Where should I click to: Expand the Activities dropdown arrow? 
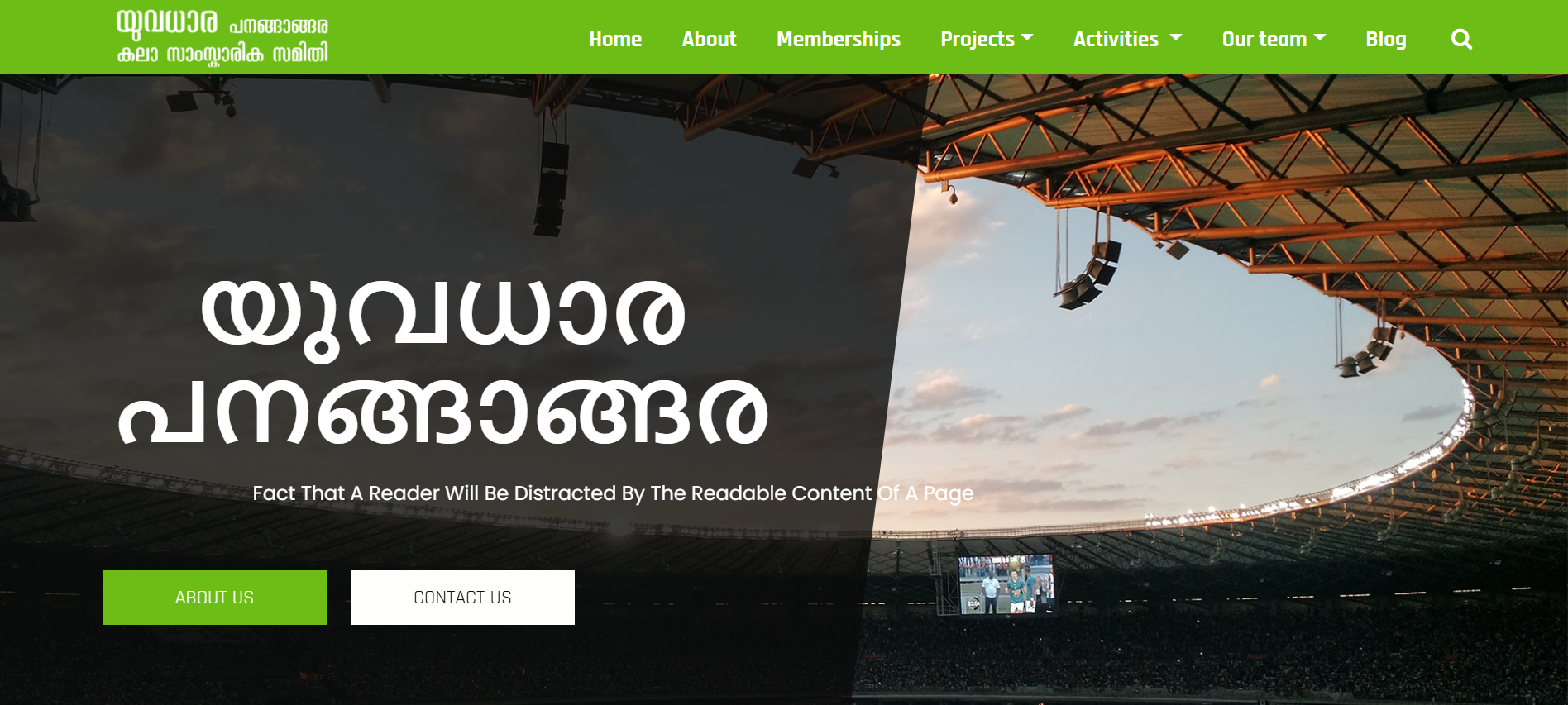tap(1176, 38)
